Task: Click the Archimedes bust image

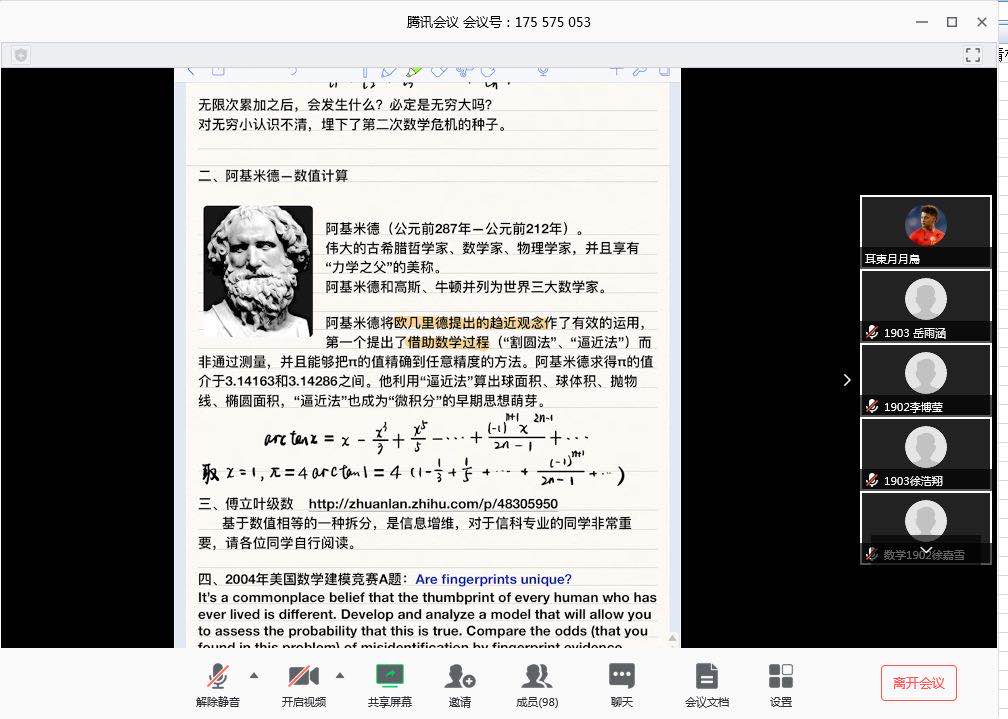Action: pyautogui.click(x=258, y=271)
